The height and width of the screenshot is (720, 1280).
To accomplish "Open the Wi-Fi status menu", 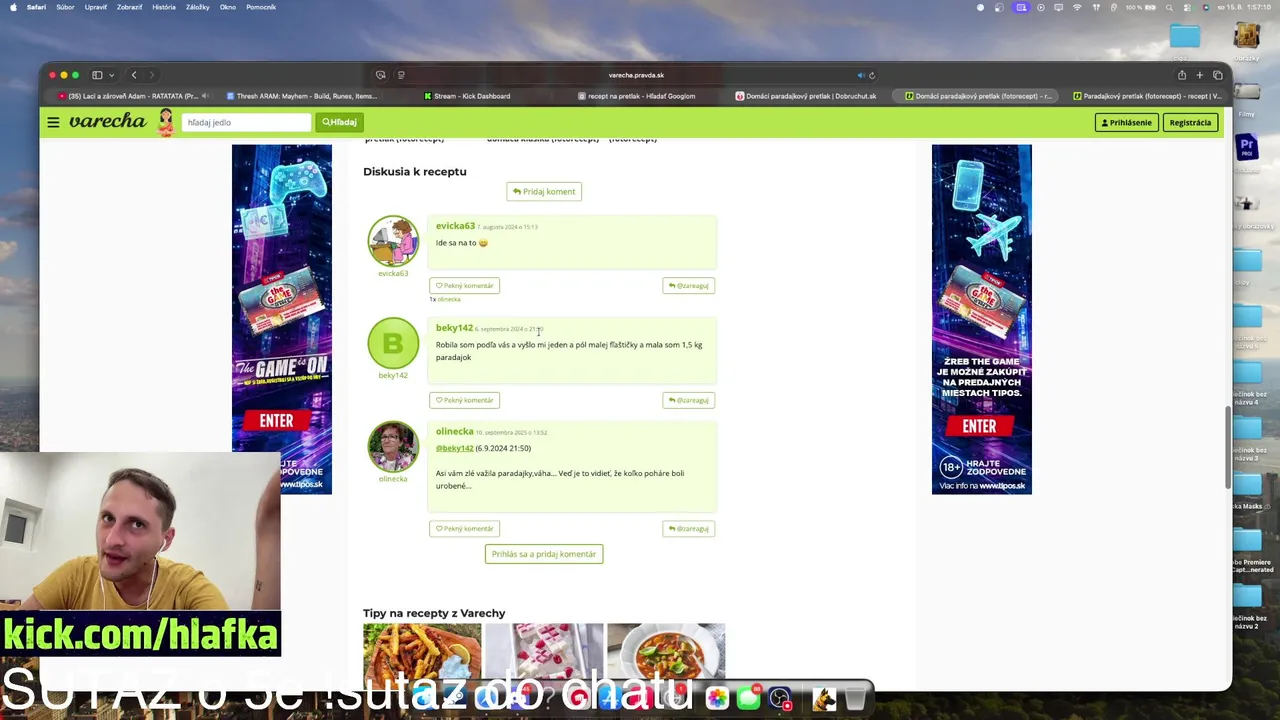I will click(x=1077, y=7).
